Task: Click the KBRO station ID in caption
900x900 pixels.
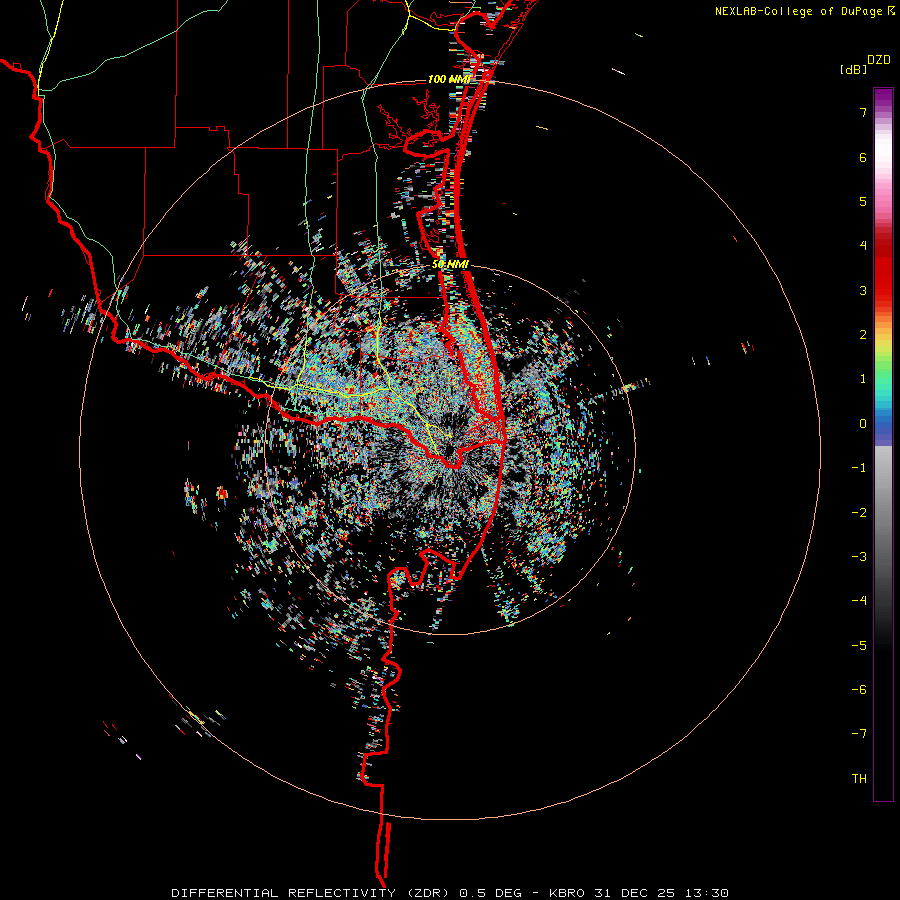Action: click(567, 893)
